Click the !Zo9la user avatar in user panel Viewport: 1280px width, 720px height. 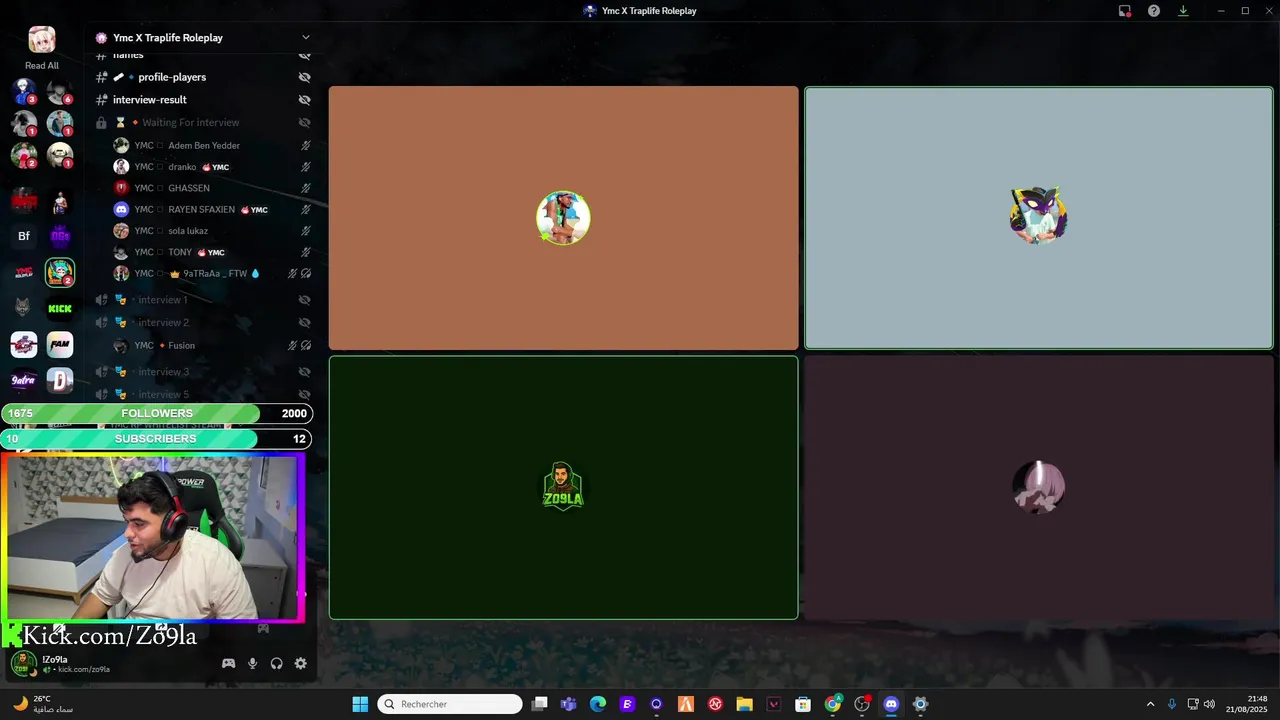(24, 663)
